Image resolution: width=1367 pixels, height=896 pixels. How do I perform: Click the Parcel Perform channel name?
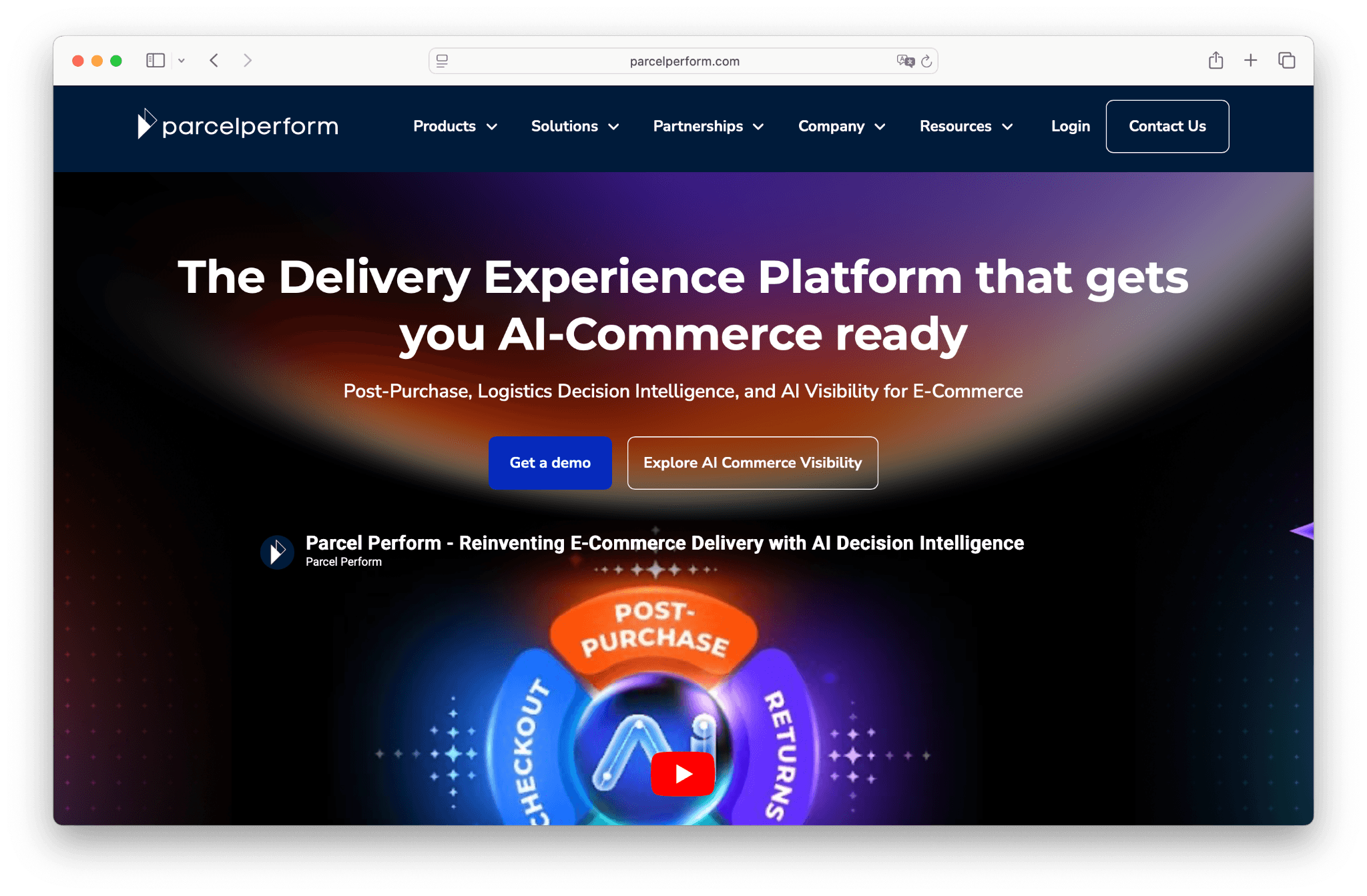click(x=344, y=562)
